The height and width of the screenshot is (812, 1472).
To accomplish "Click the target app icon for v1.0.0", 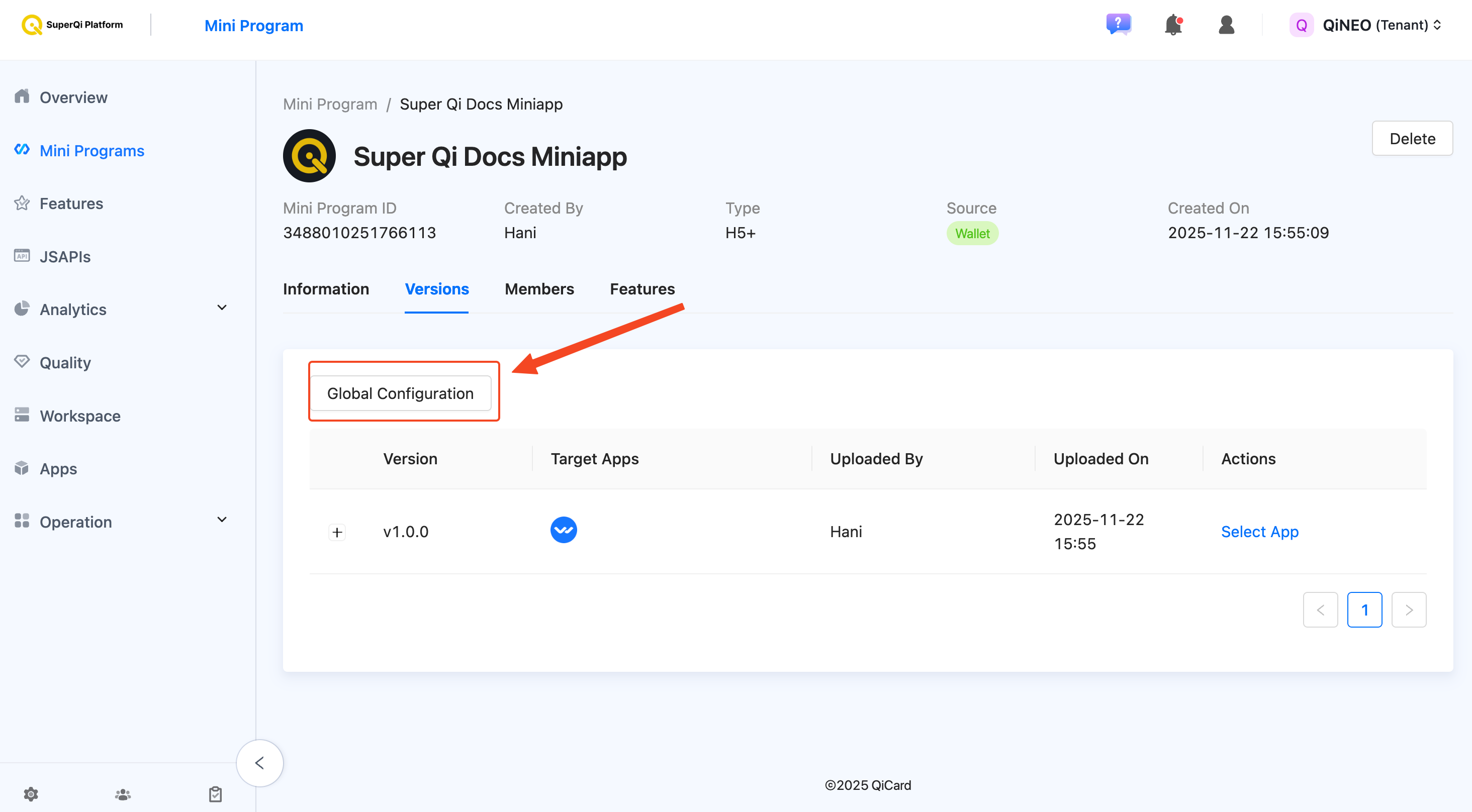I will 564,530.
